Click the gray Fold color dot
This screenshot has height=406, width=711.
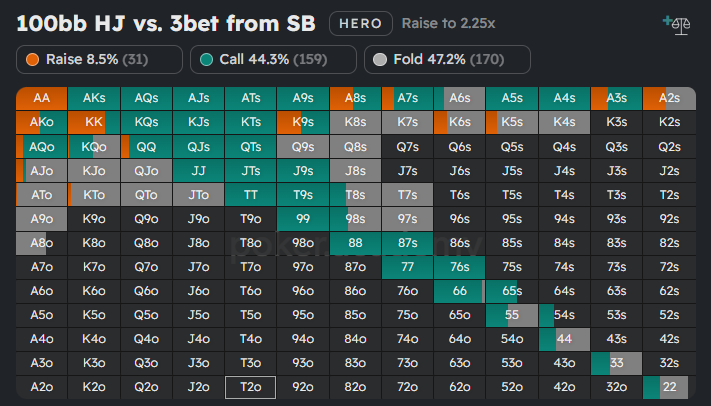pos(380,60)
